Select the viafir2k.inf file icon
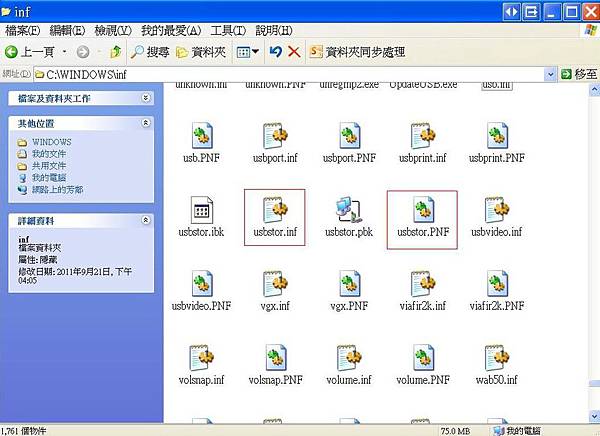 pos(423,284)
